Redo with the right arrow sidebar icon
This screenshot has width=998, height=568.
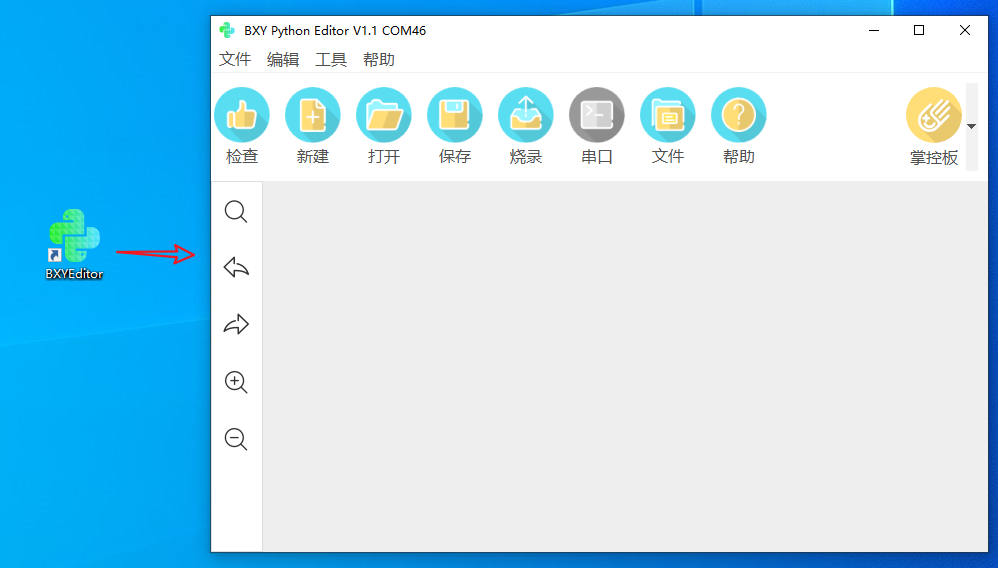236,324
